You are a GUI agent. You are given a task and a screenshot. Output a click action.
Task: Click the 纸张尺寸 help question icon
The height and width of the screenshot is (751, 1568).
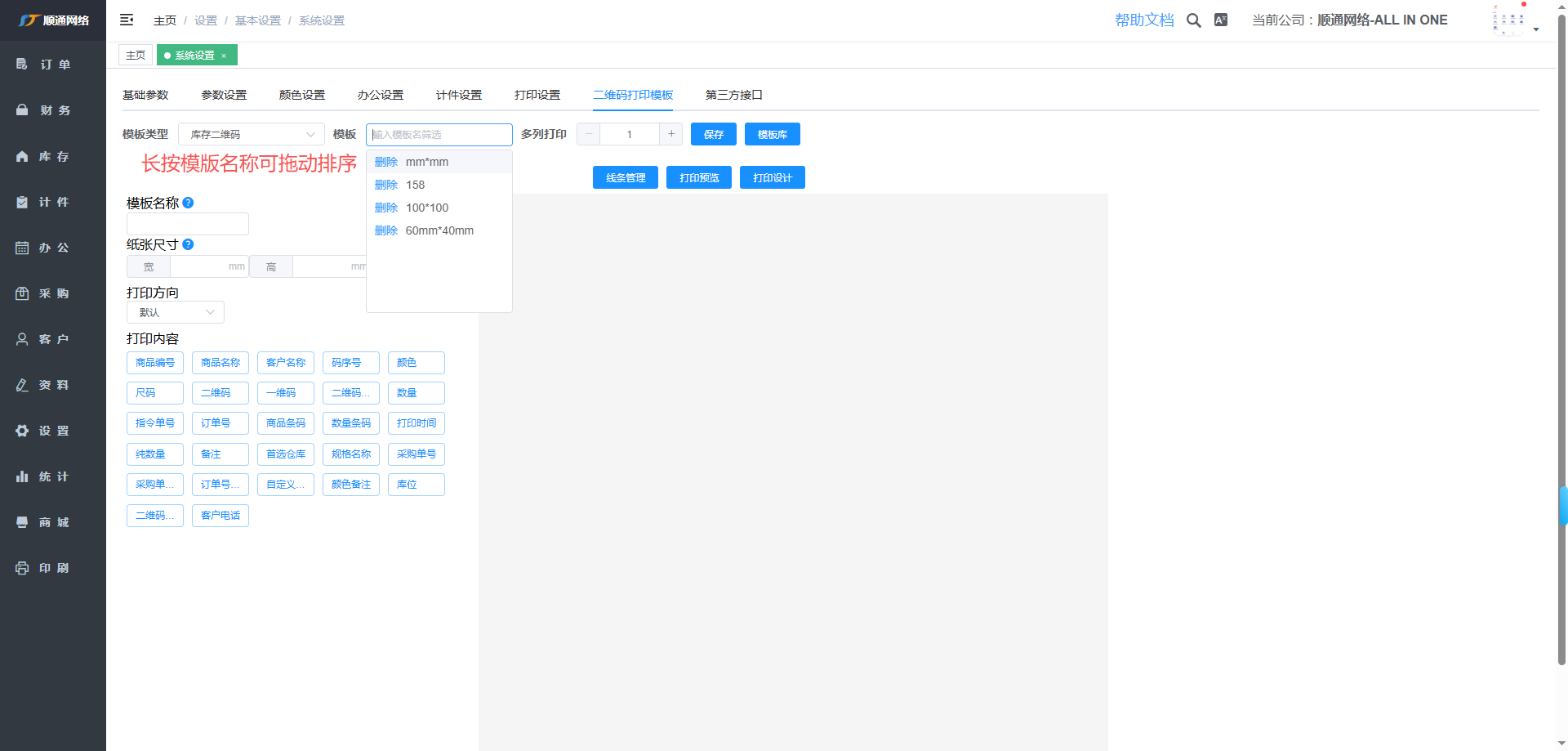pyautogui.click(x=188, y=244)
